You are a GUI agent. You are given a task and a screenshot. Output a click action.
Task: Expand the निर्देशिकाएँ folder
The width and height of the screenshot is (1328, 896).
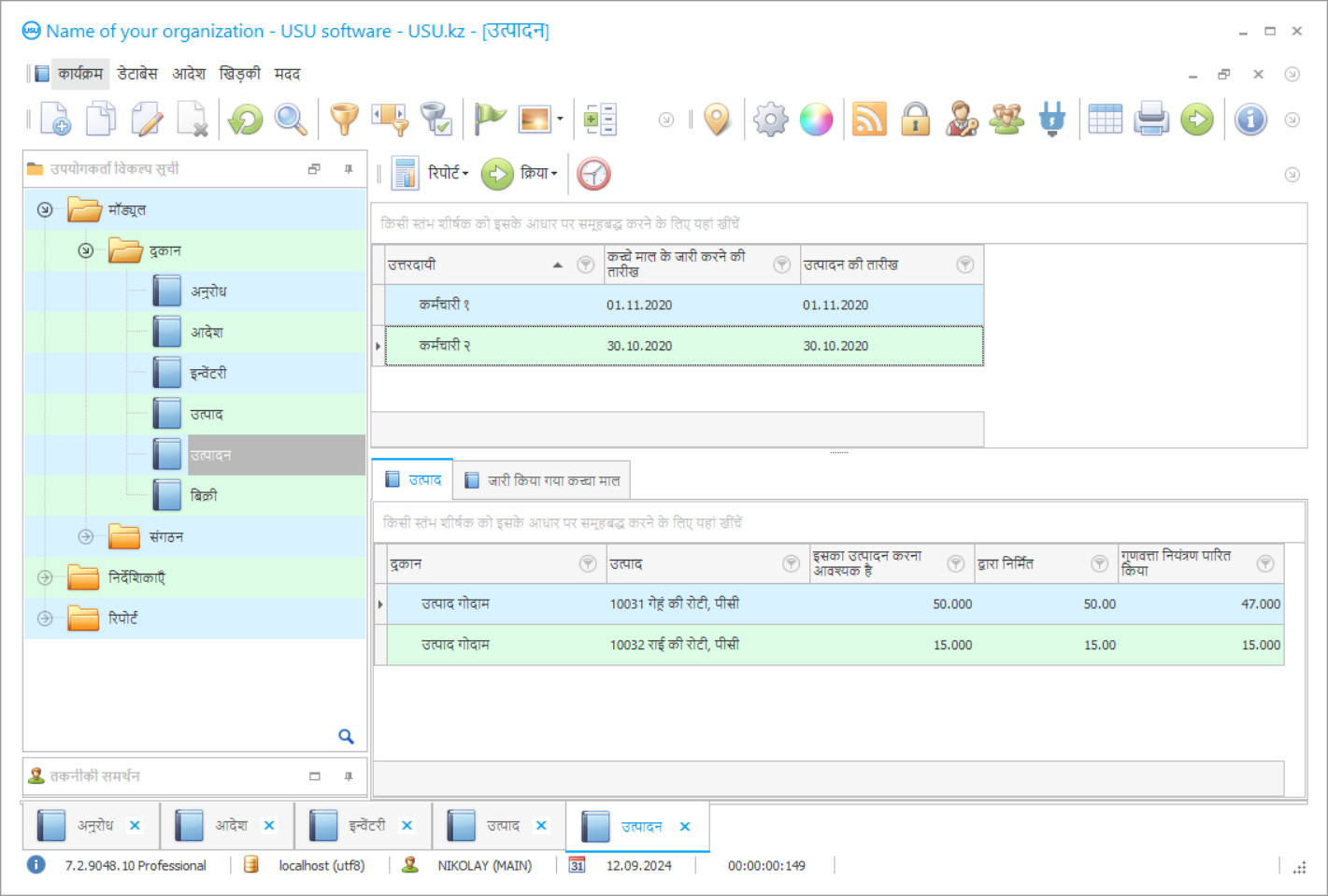[45, 577]
